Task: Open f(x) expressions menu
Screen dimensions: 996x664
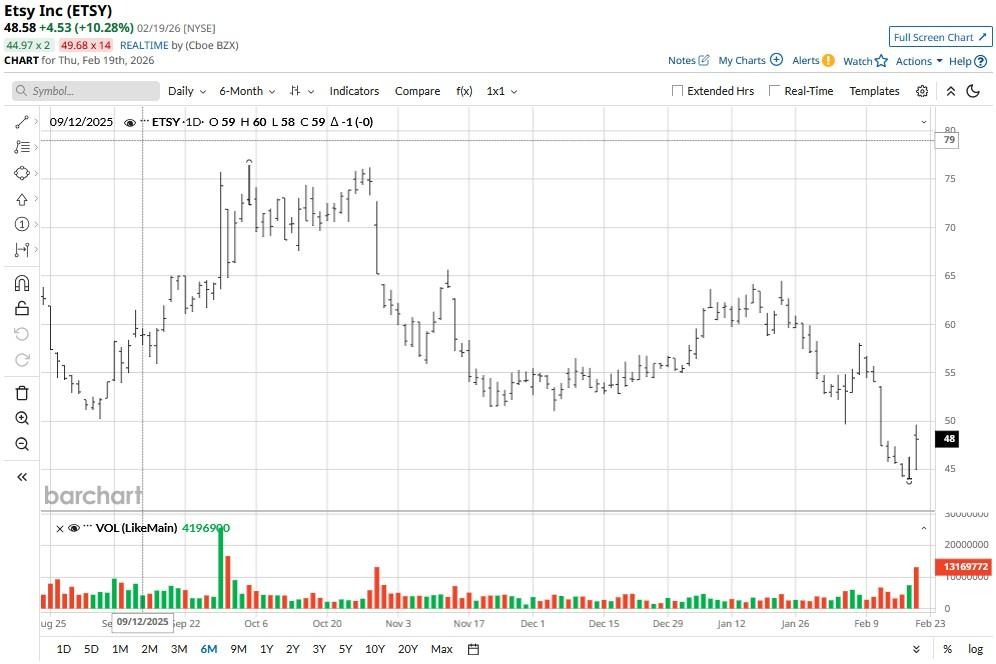Action: pyautogui.click(x=464, y=91)
